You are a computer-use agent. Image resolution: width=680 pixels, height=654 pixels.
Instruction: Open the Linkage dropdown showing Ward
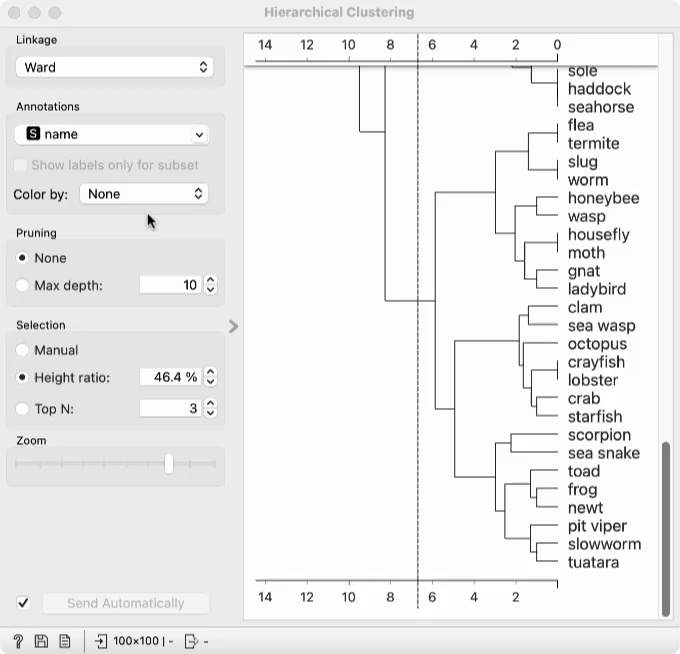[114, 67]
